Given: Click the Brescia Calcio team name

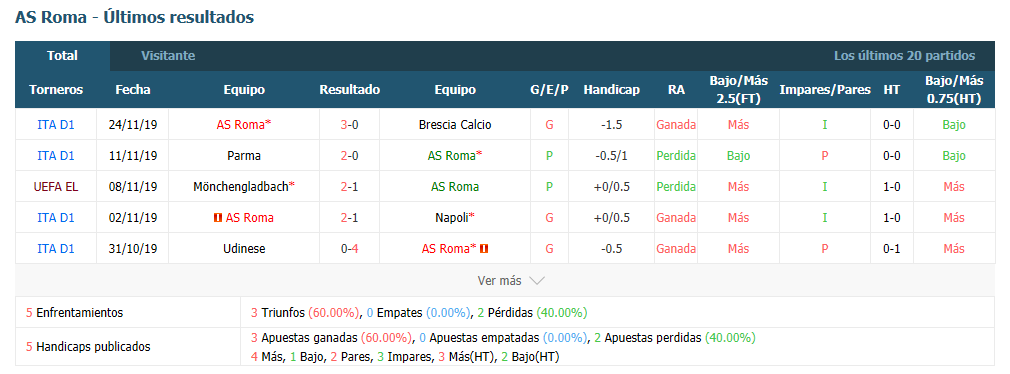Looking at the screenshot, I should click(x=455, y=125).
